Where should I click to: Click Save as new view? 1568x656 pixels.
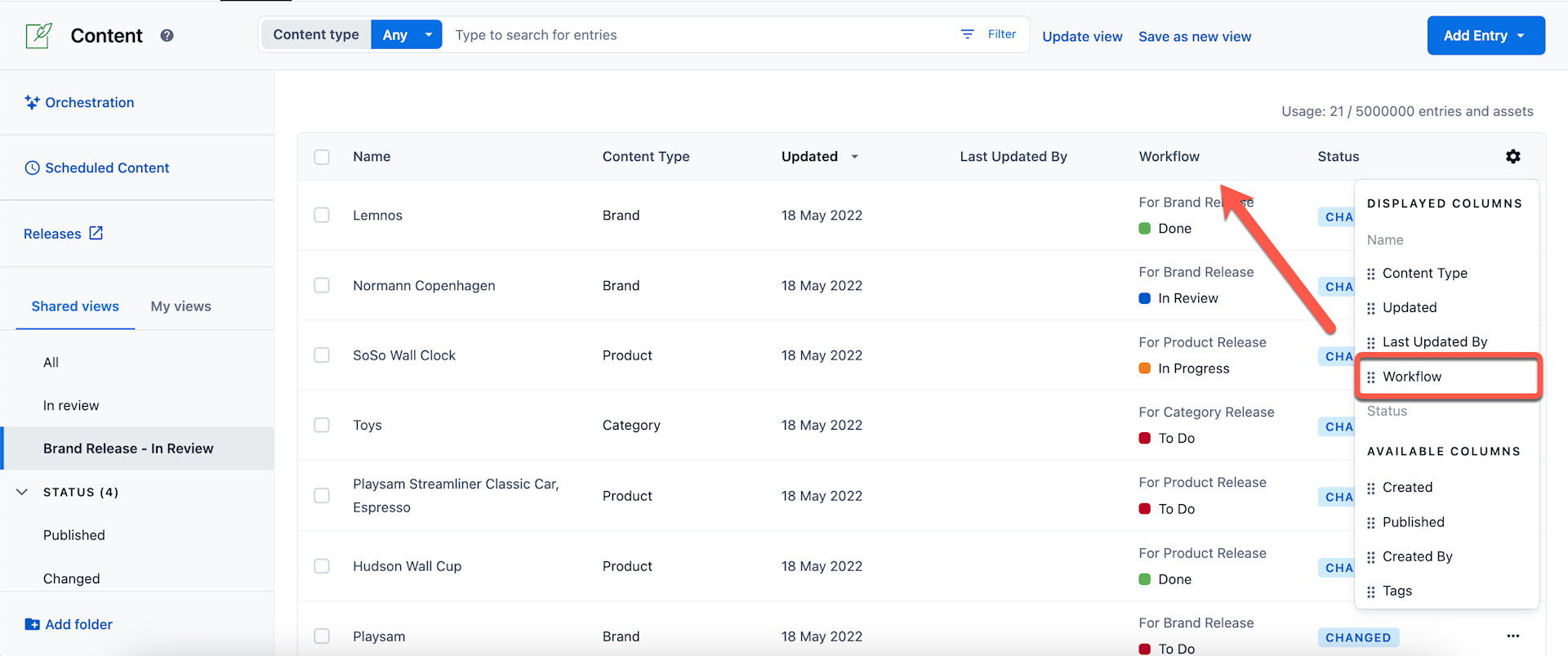click(x=1195, y=36)
